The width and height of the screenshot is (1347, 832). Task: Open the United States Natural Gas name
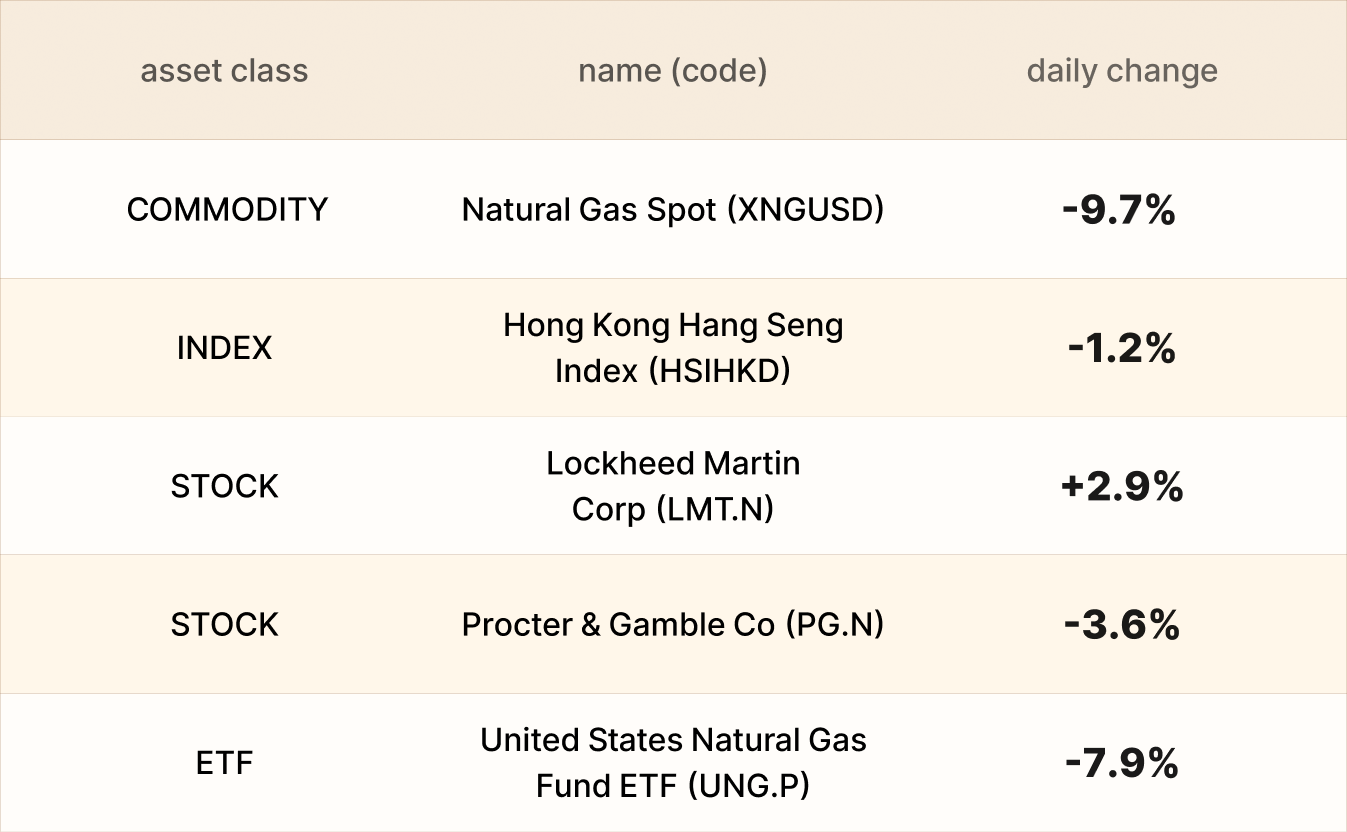tap(673, 740)
